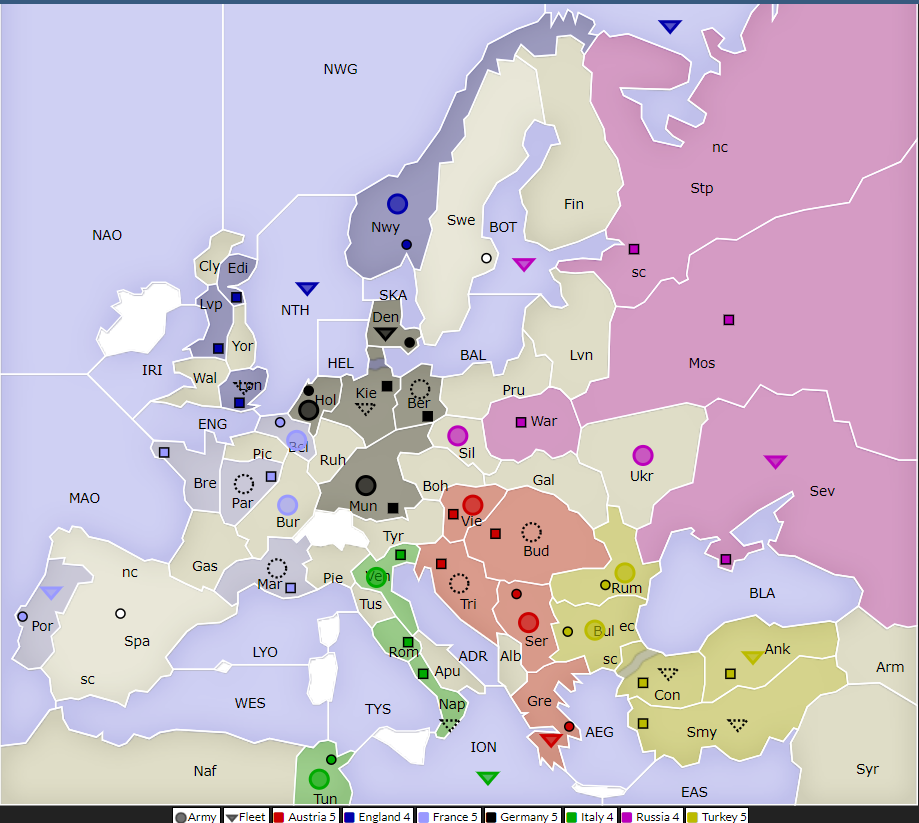
Task: Select the dotted fleet outline in Kiel
Action: coord(366,409)
